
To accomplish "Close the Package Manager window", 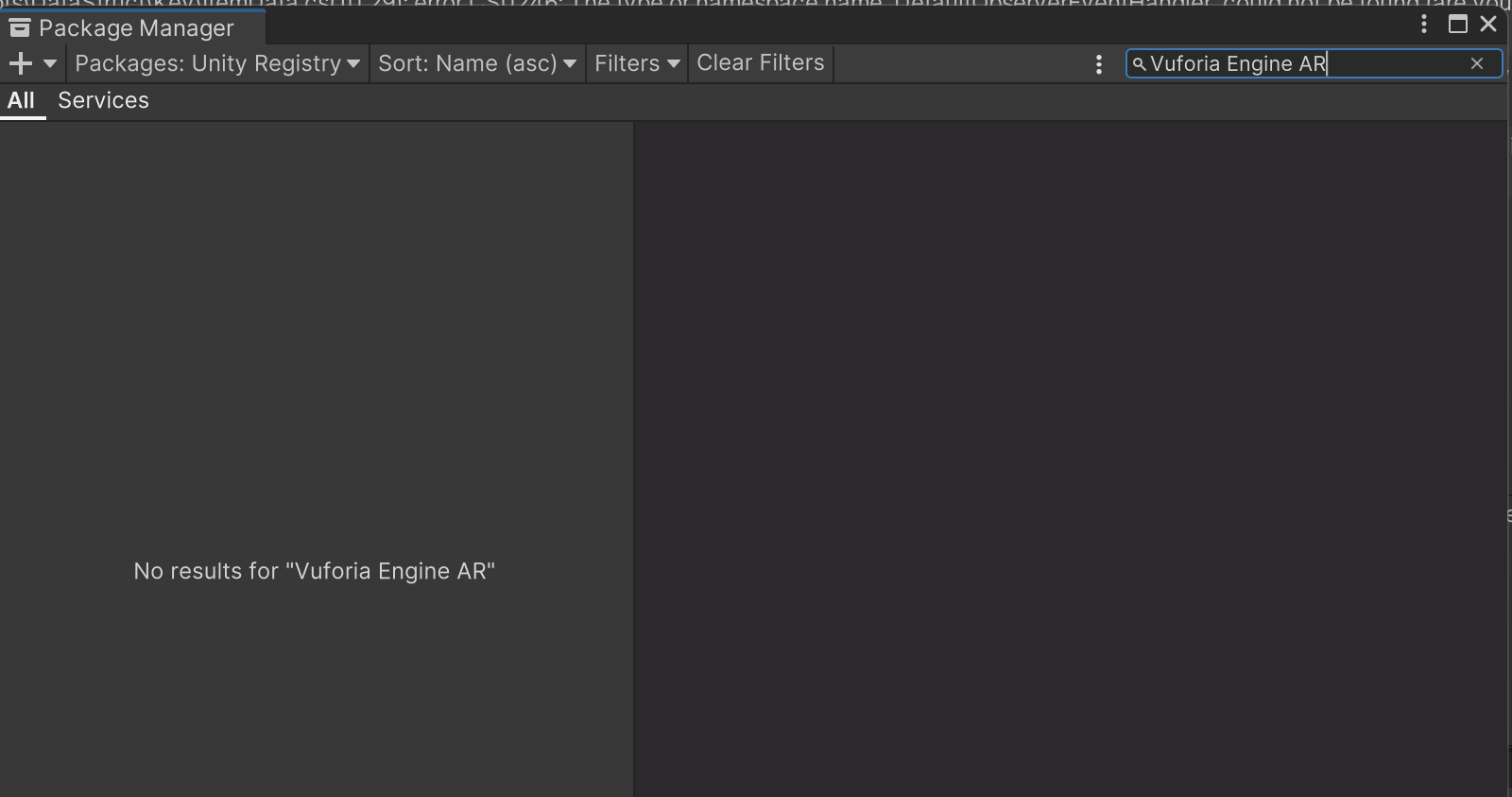I will coord(1488,25).
